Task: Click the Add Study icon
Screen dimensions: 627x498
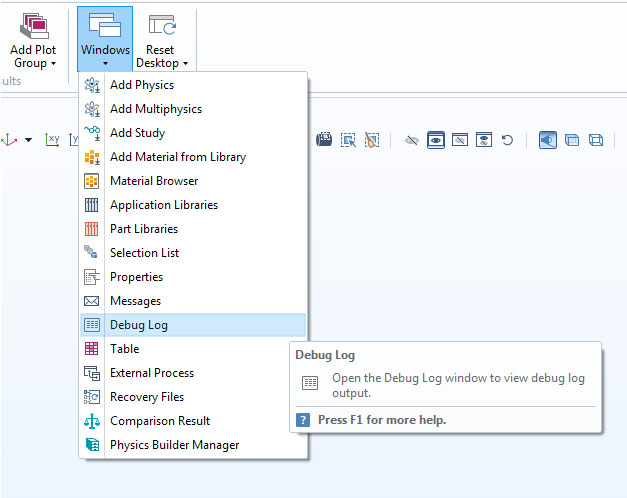Action: click(92, 133)
